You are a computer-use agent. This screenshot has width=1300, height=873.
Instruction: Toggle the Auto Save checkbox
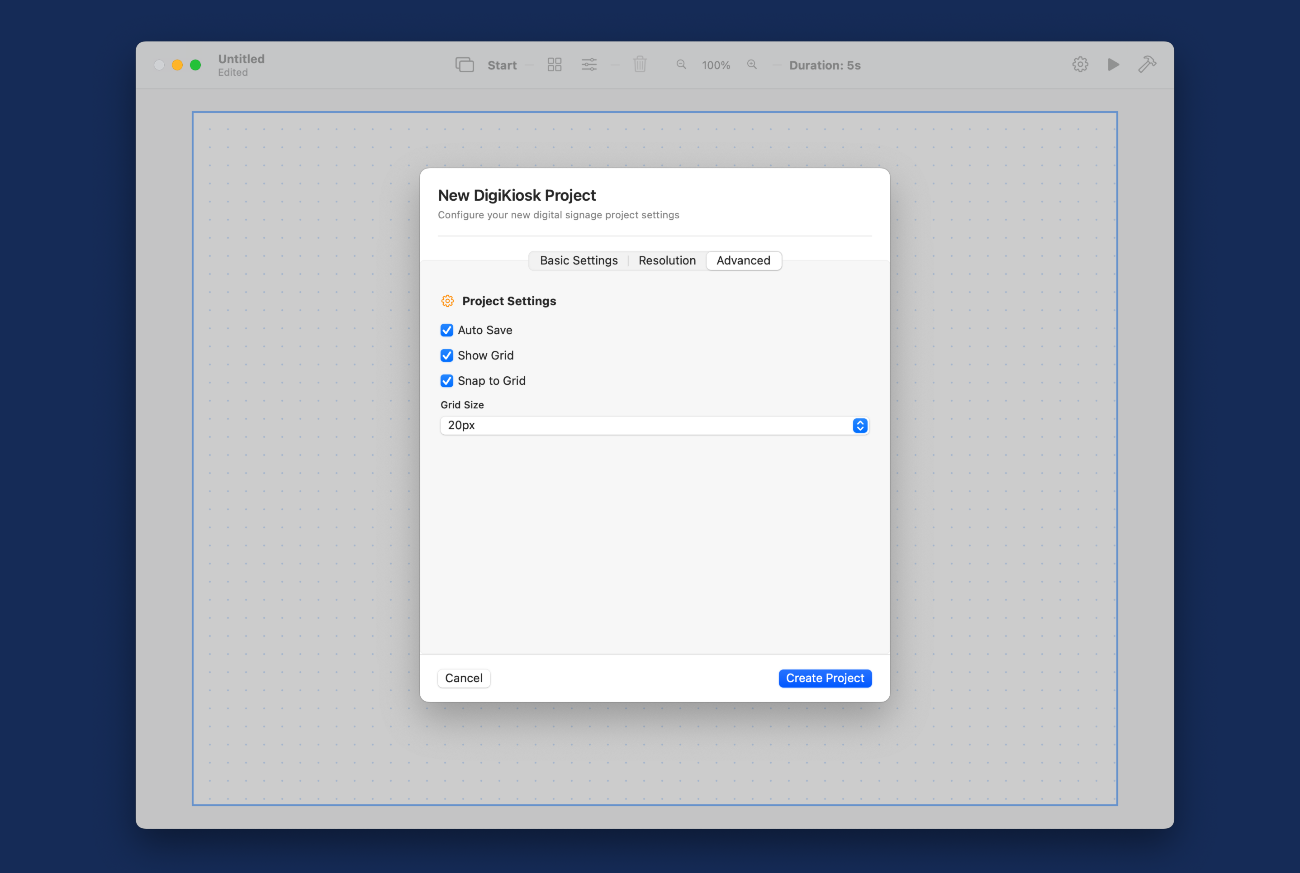coord(447,330)
